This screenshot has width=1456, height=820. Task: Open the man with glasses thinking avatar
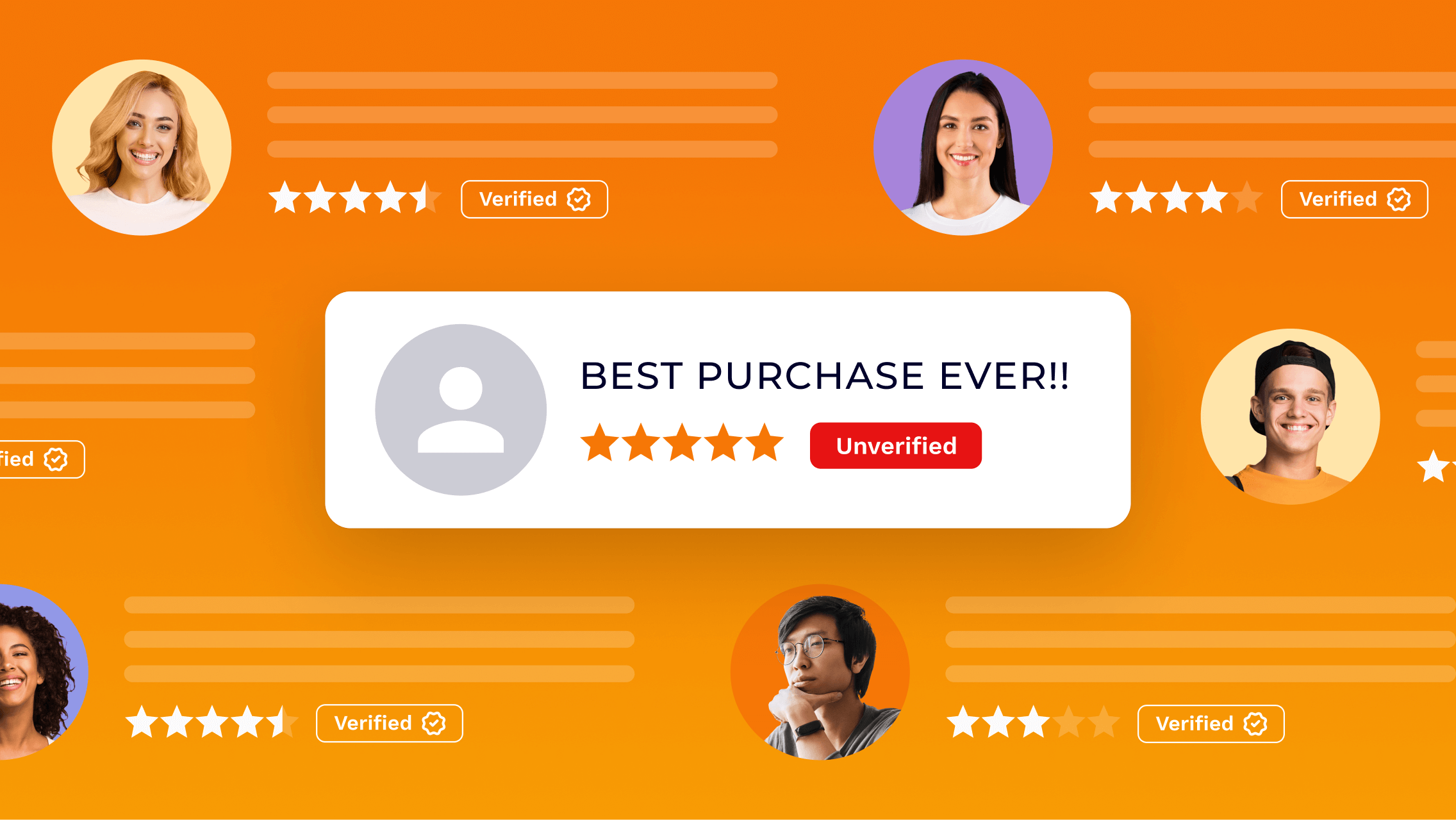coord(820,672)
